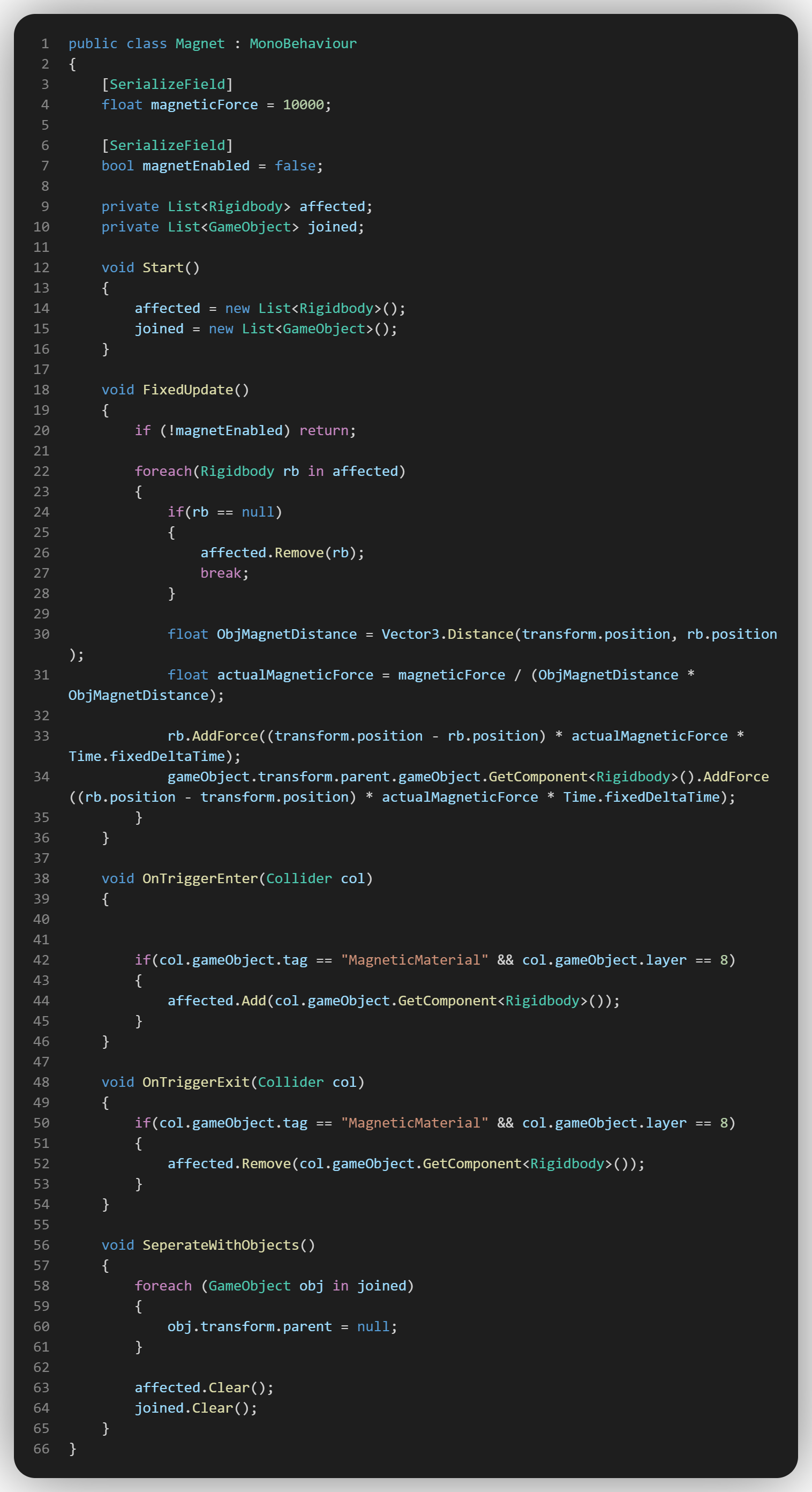
Task: Click line number 66 in the gutter
Action: pos(41,1449)
